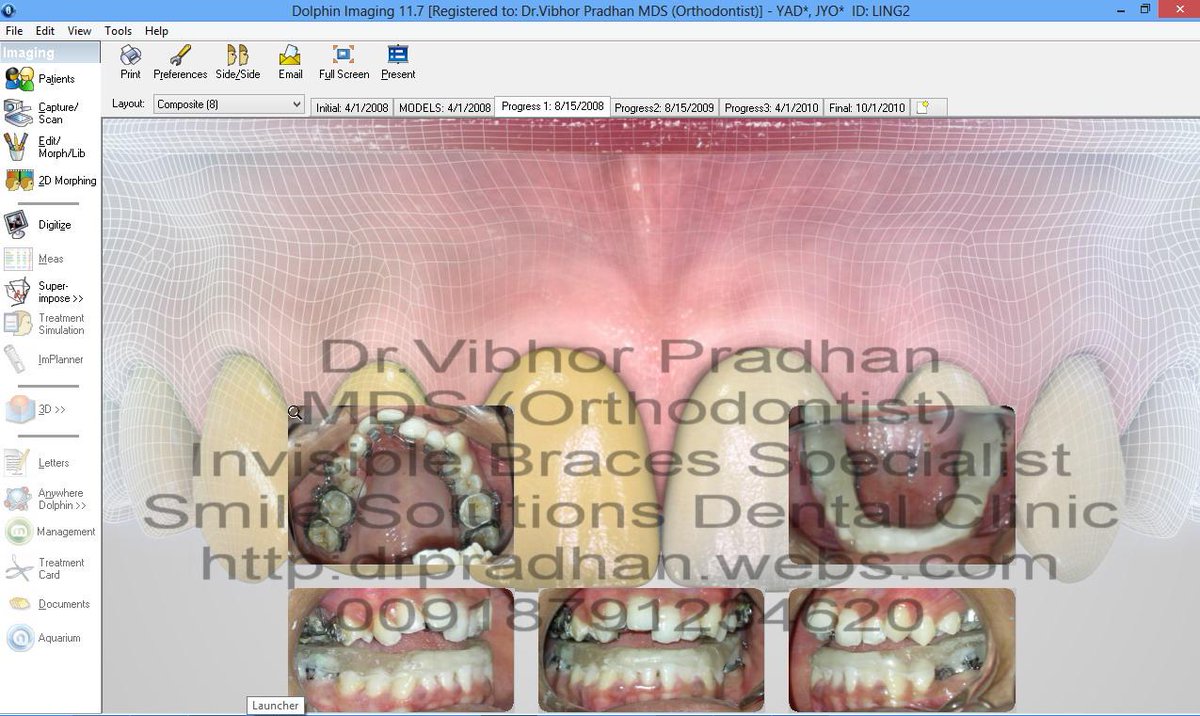Click the new timepoint tab icon

pyautogui.click(x=923, y=108)
